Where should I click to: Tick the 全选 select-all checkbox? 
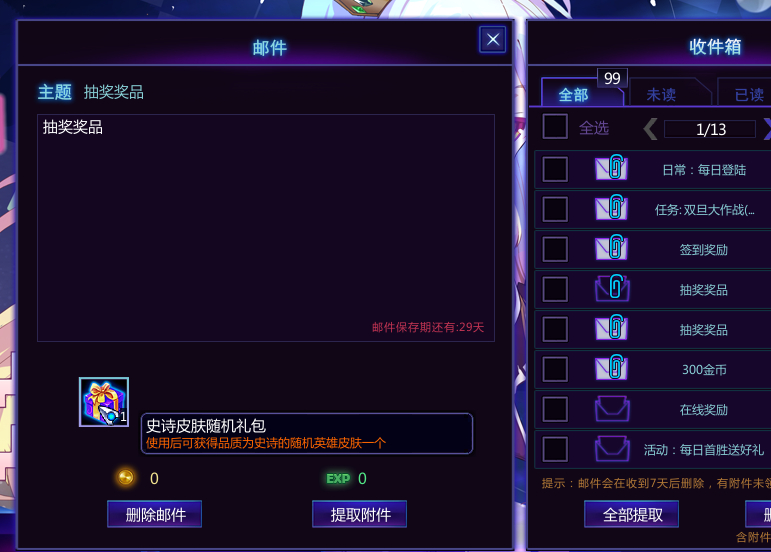tap(555, 126)
